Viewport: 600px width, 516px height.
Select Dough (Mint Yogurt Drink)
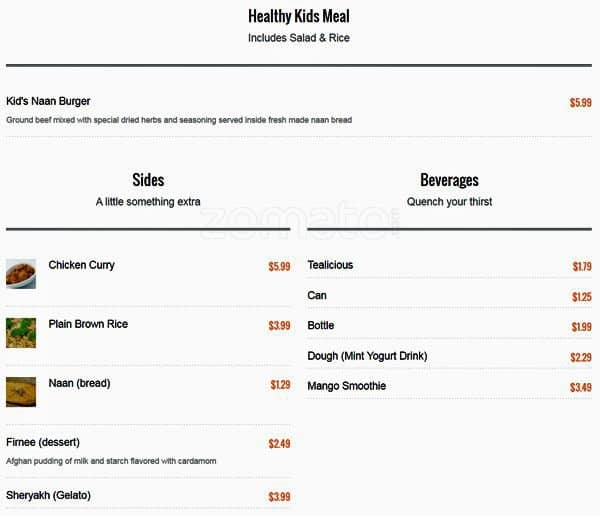(x=367, y=356)
